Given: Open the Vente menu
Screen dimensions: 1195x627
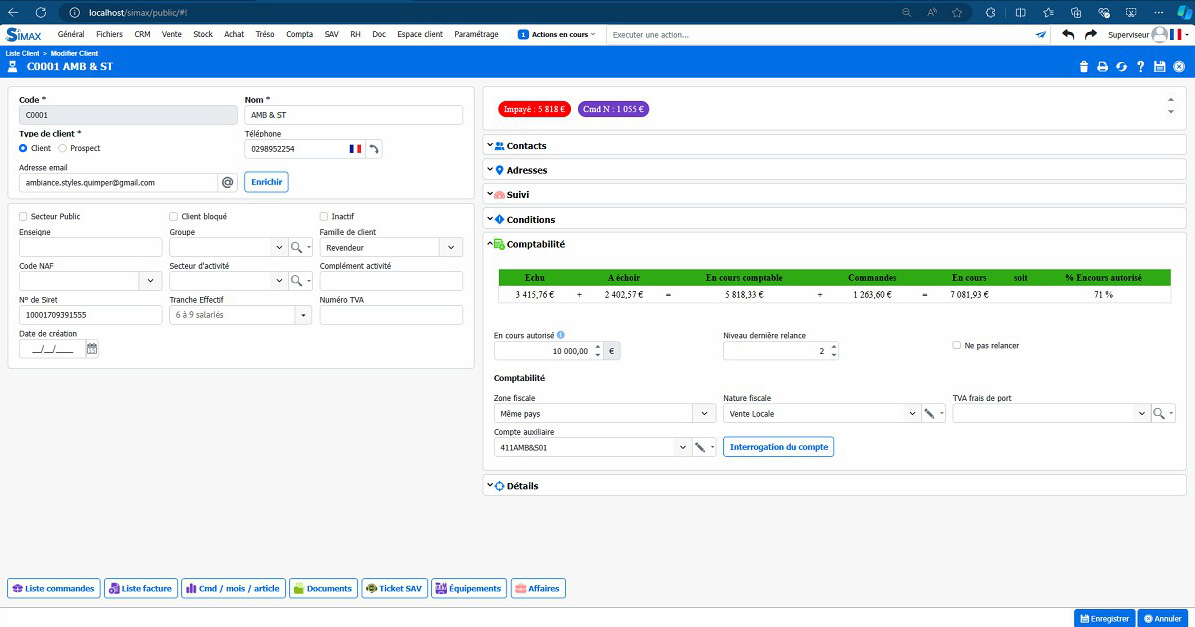Looking at the screenshot, I should tap(171, 34).
